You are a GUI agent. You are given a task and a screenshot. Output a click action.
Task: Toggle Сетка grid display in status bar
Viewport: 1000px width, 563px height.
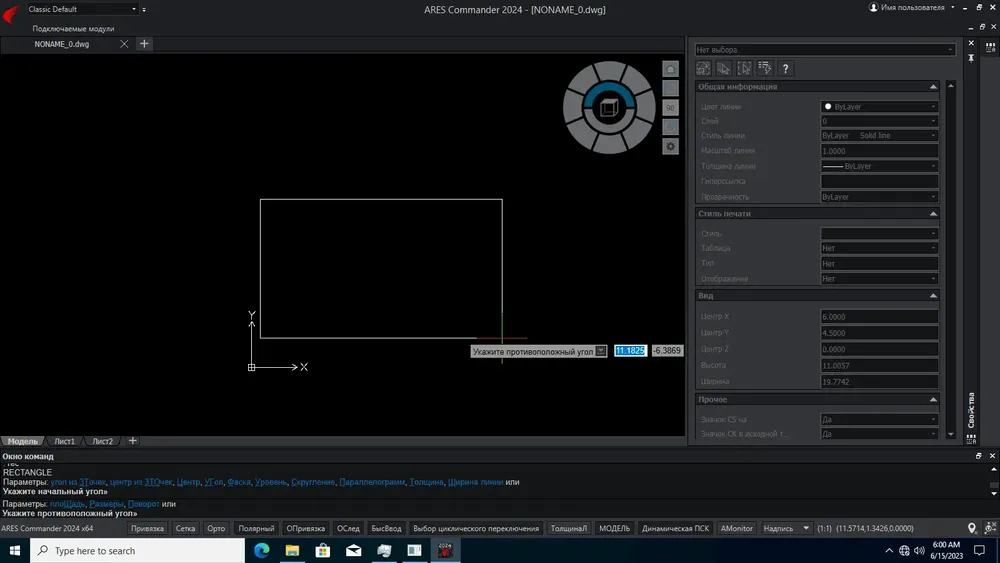(185, 529)
